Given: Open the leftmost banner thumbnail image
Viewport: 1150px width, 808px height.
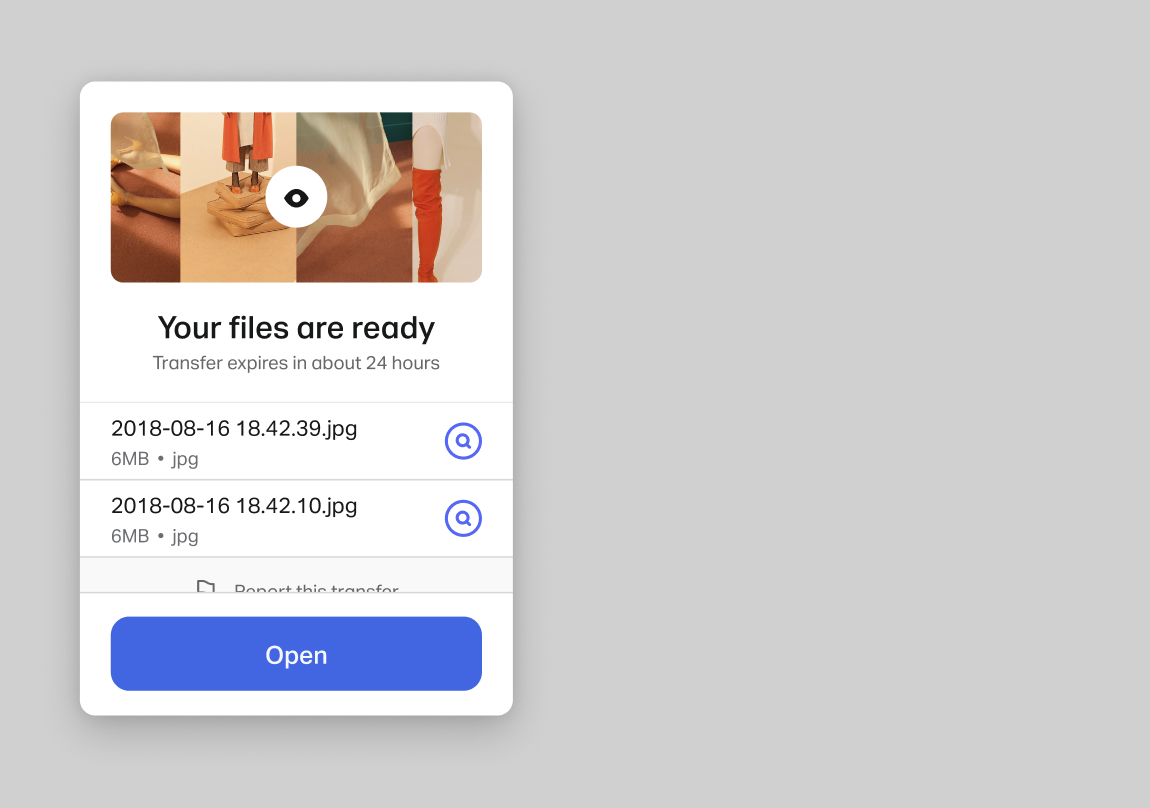Looking at the screenshot, I should [x=145, y=197].
